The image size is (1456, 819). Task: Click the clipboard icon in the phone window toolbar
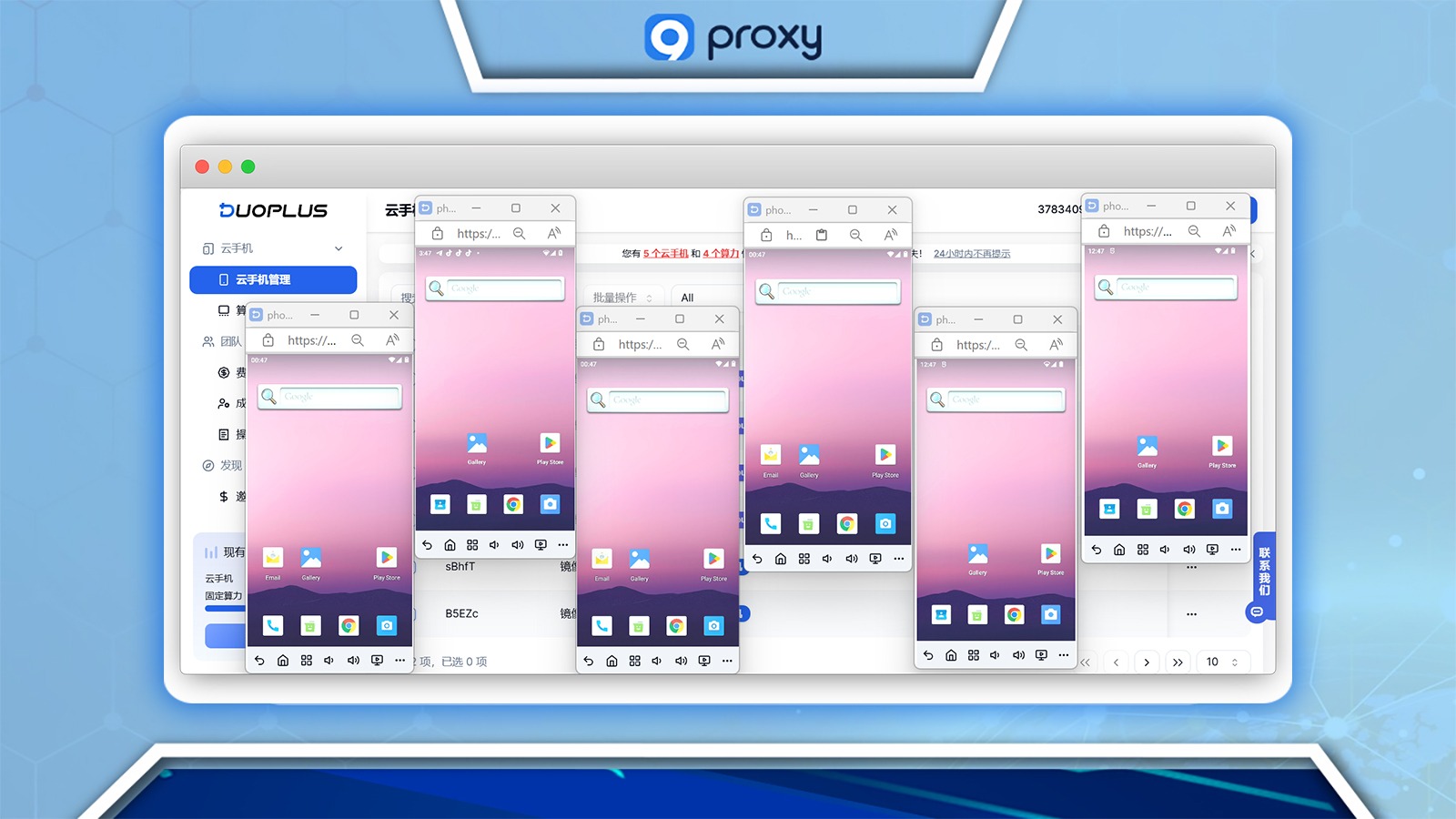tap(822, 235)
